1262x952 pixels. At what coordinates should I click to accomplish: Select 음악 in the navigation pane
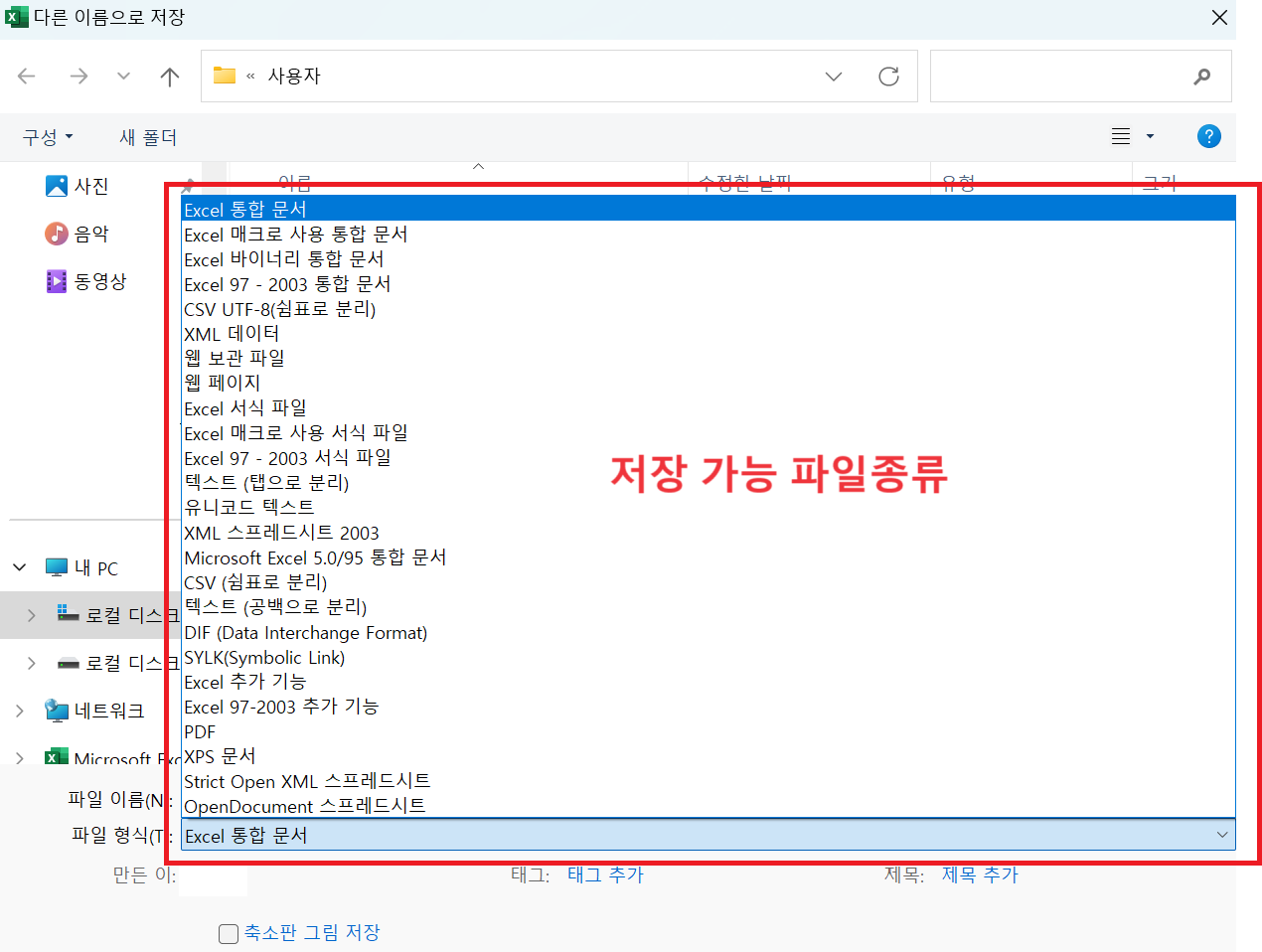point(79,234)
